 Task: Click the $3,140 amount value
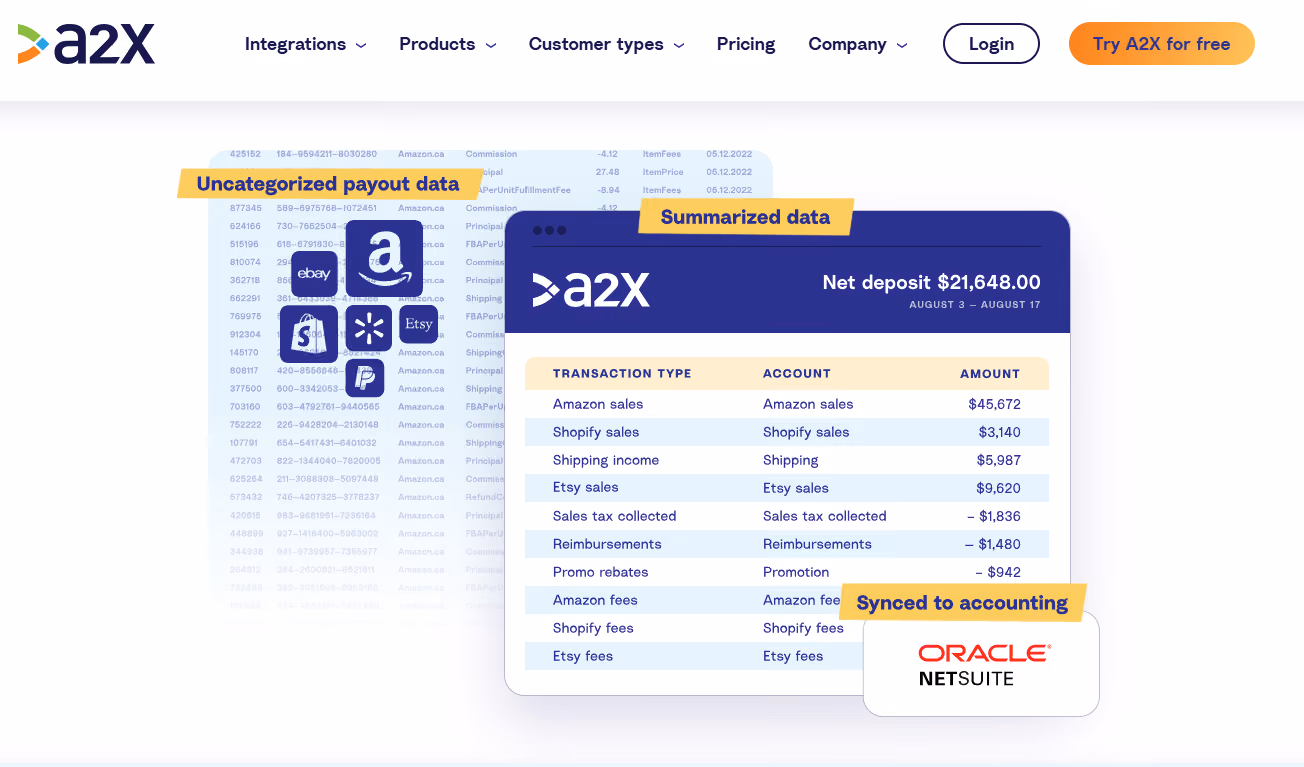[x=1000, y=432]
